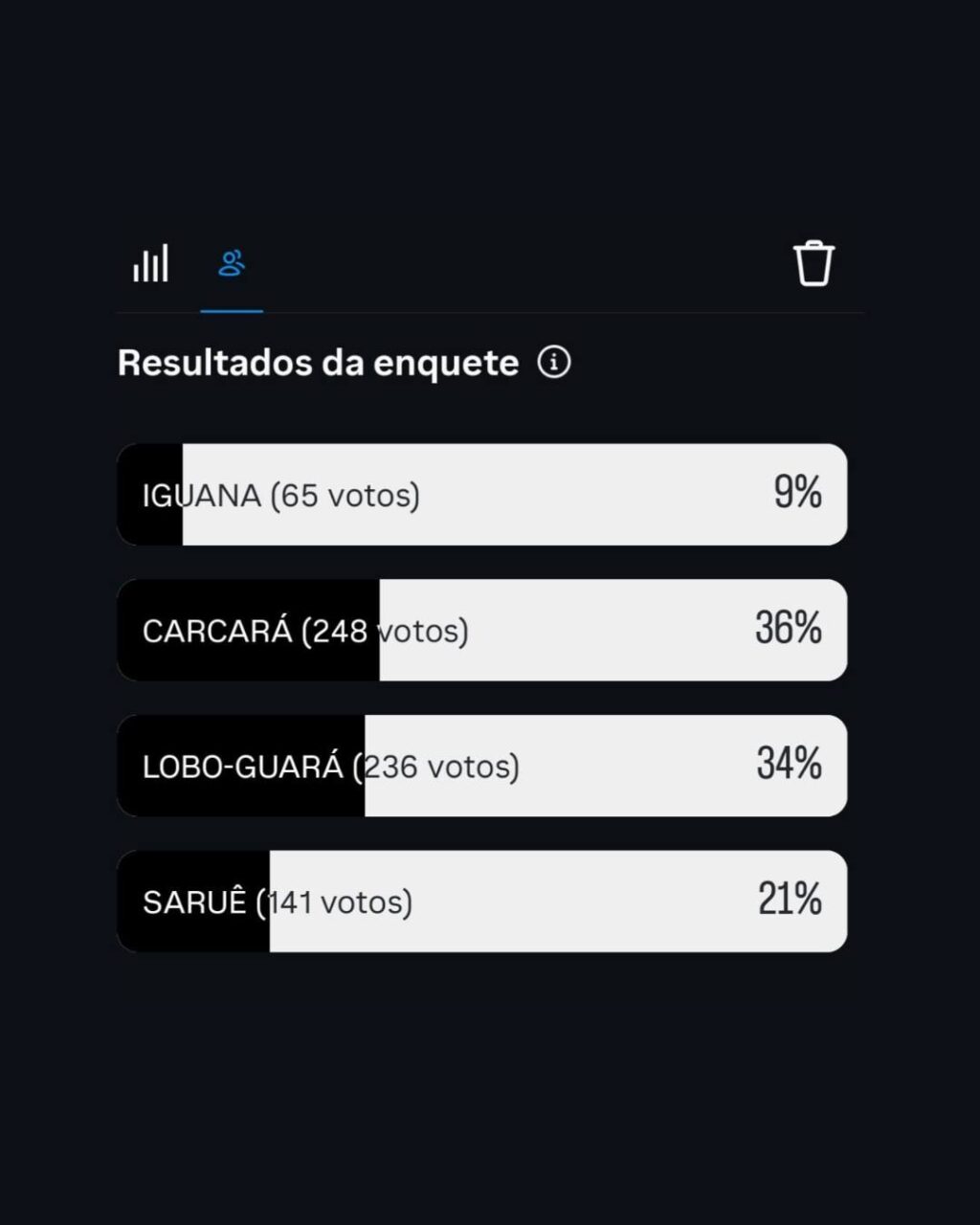Click the empty light portion of SARUÊ bar

click(574, 902)
